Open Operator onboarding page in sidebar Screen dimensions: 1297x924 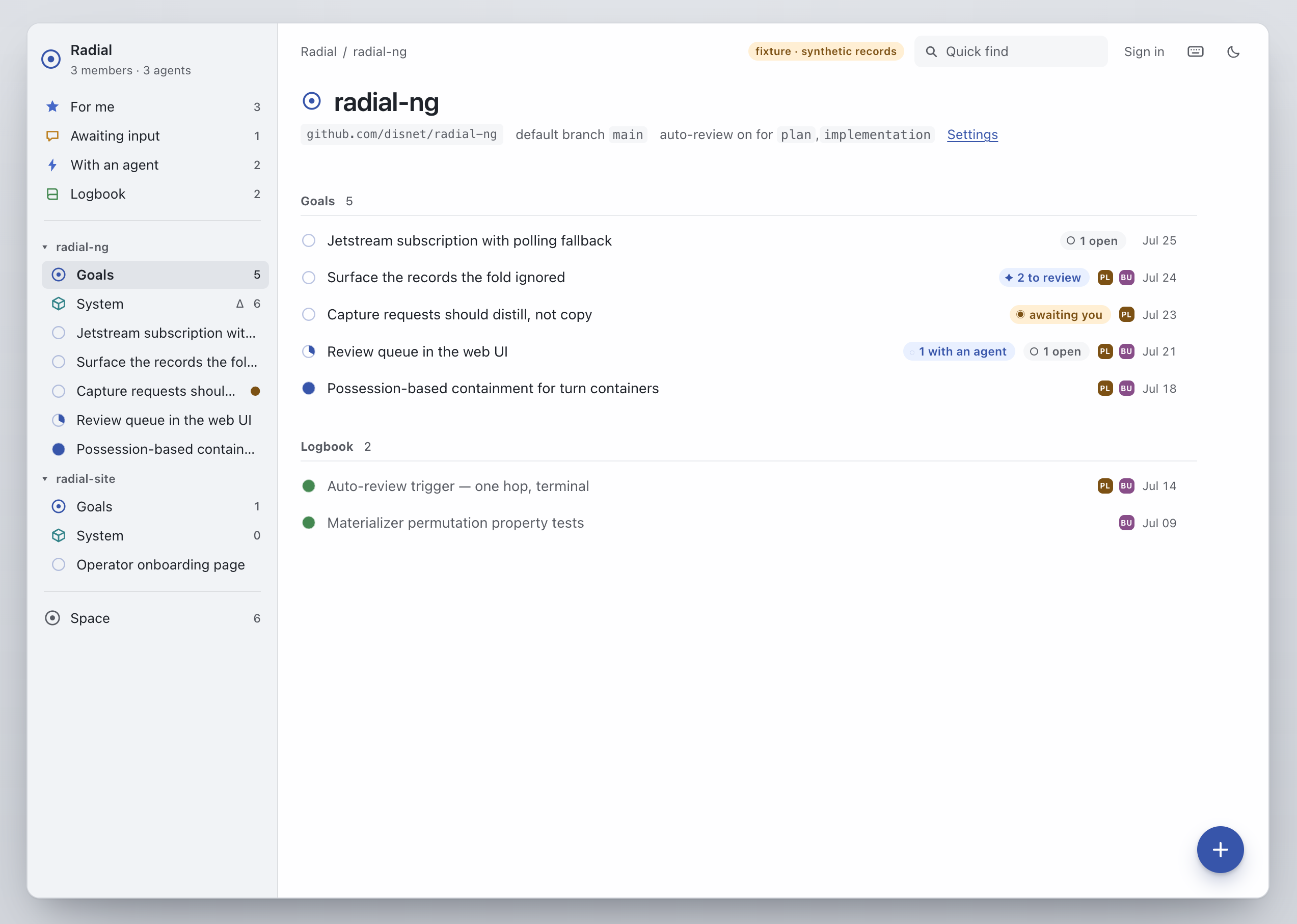coord(155,564)
